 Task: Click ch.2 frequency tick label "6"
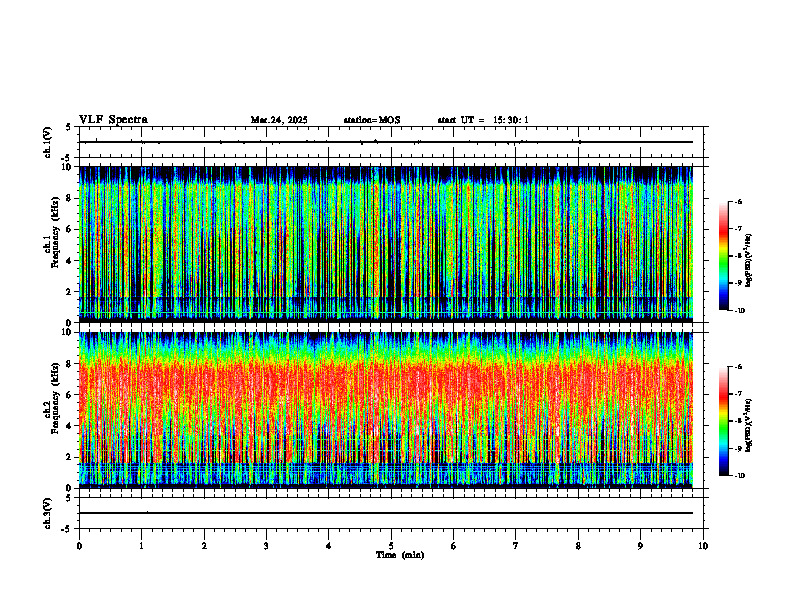pyautogui.click(x=69, y=395)
